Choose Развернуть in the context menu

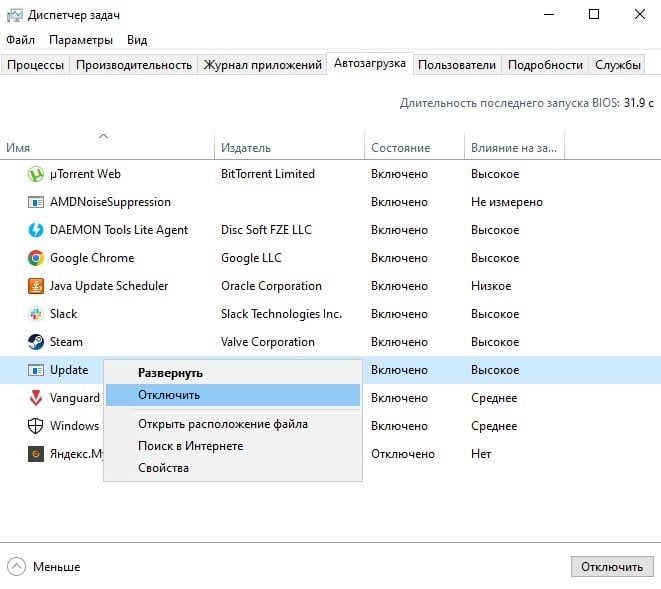pyautogui.click(x=233, y=373)
